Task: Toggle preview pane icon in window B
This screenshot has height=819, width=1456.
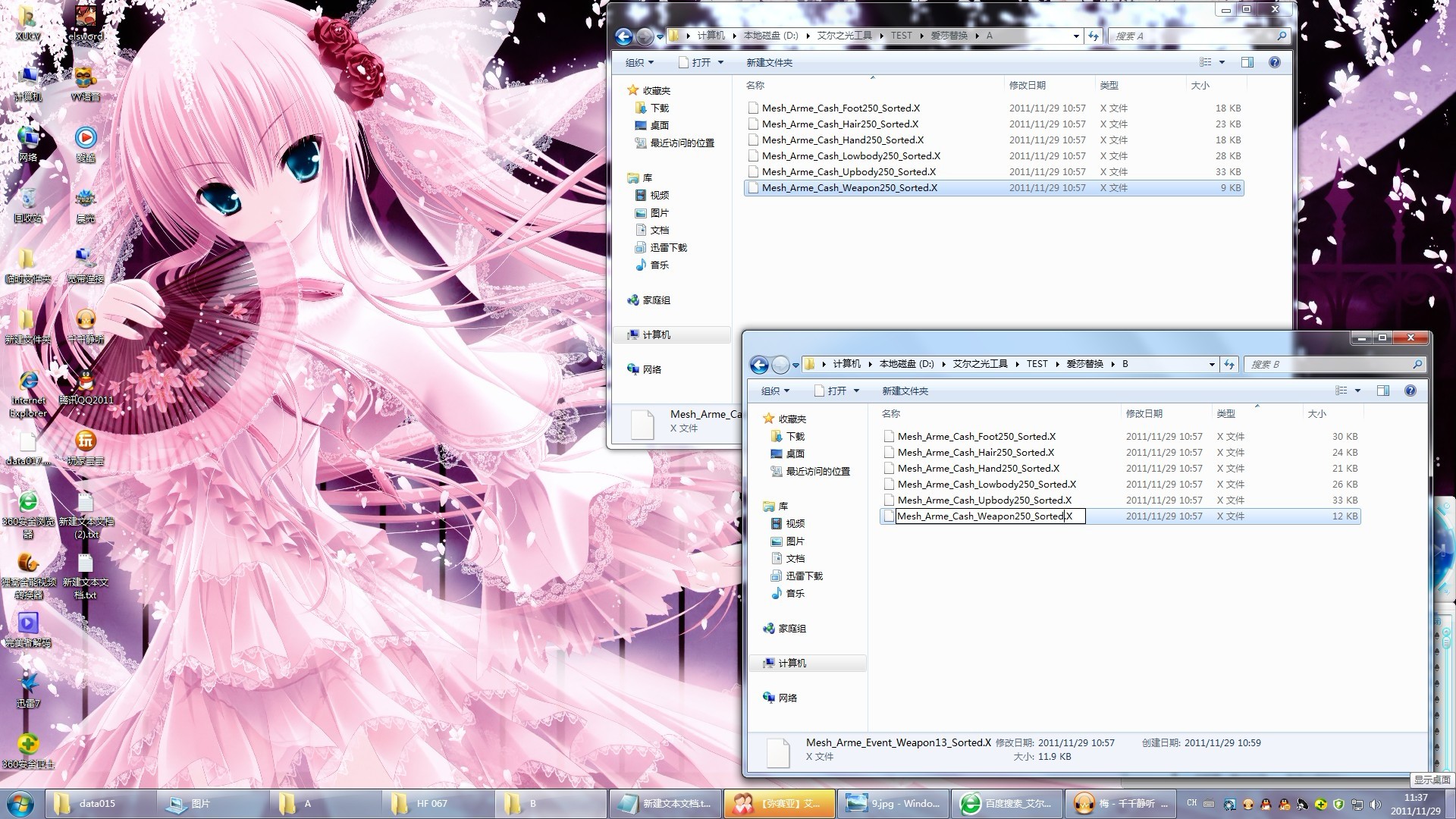Action: coord(1383,391)
